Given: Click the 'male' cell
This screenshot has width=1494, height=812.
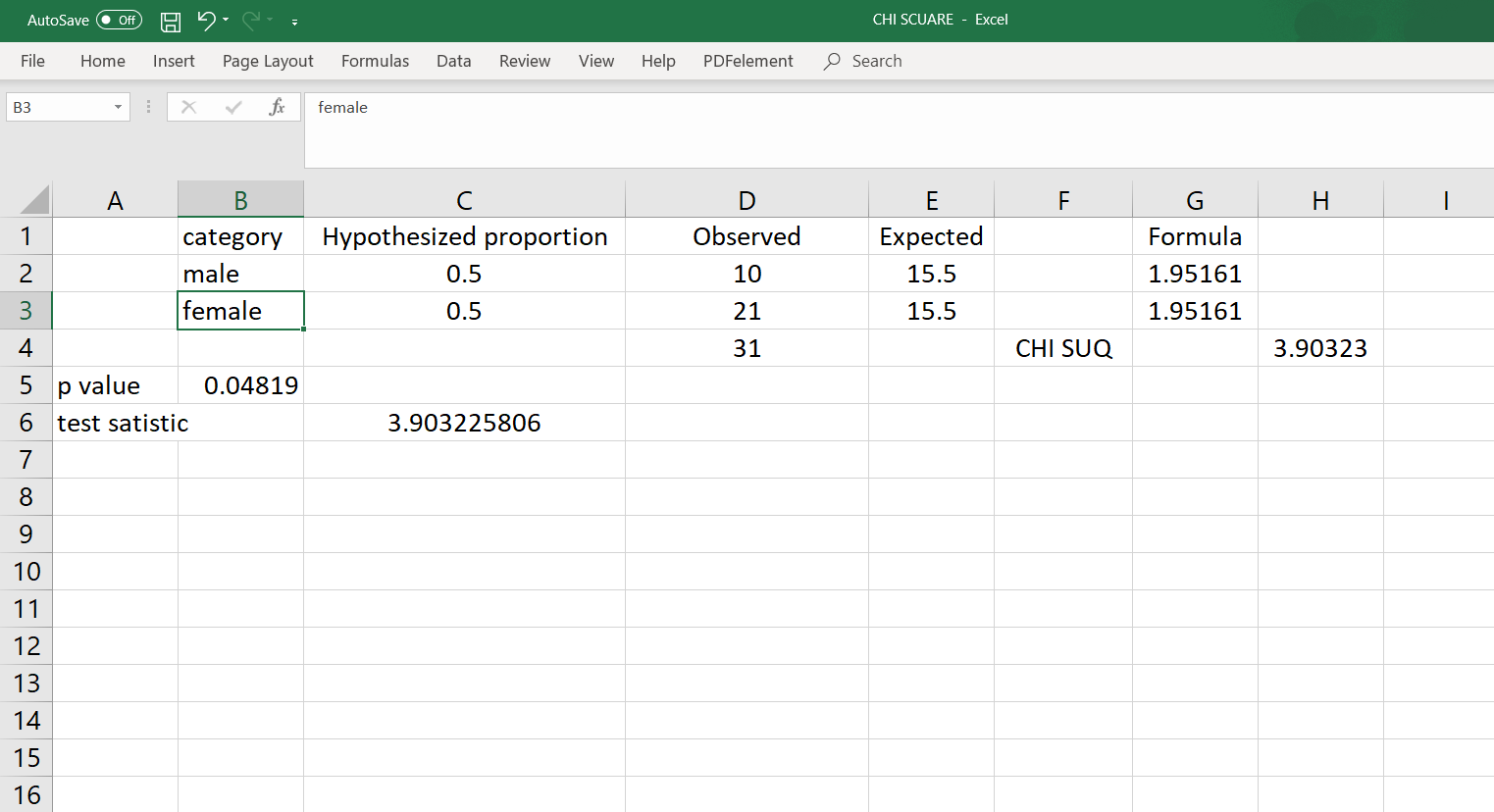Looking at the screenshot, I should (x=240, y=274).
